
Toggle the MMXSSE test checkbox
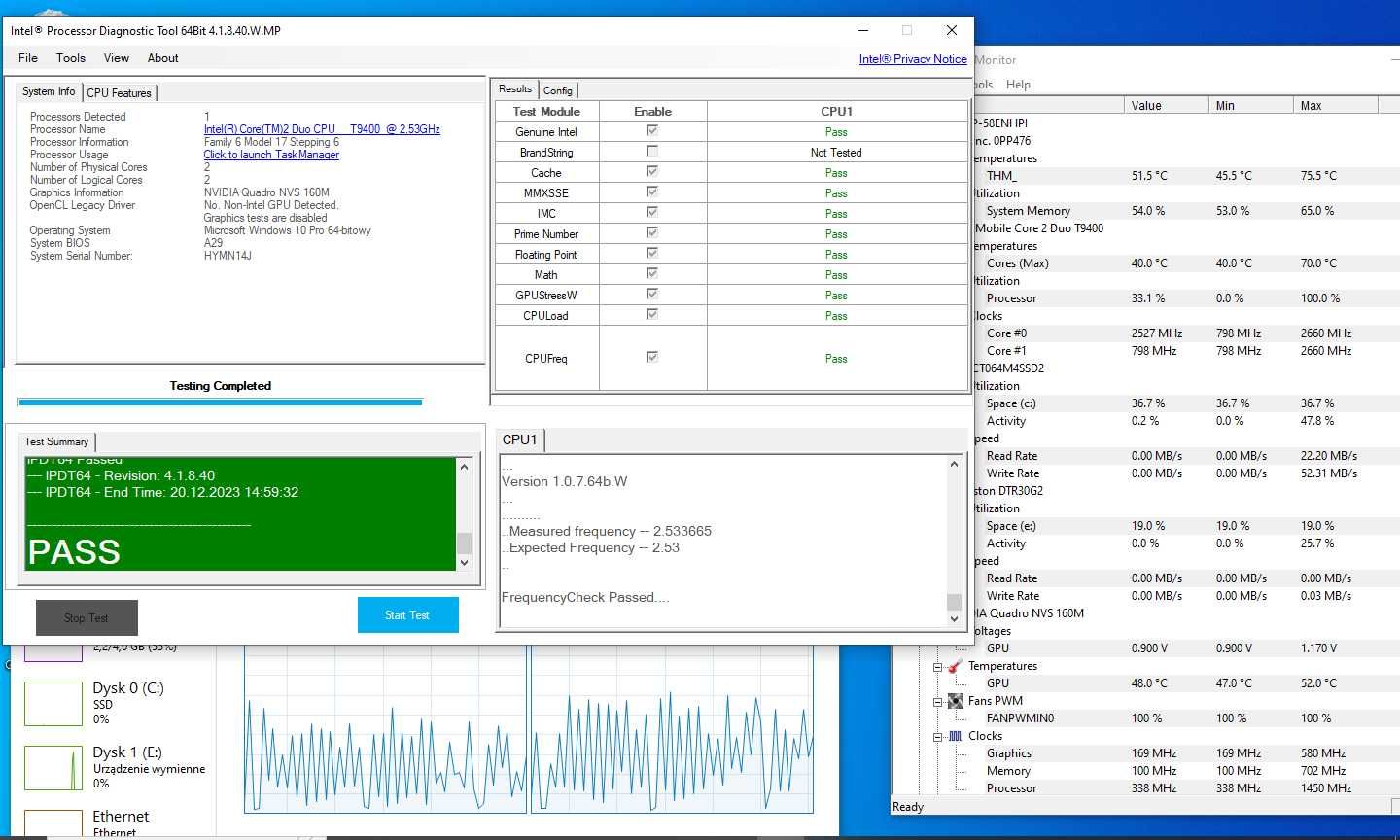[652, 192]
